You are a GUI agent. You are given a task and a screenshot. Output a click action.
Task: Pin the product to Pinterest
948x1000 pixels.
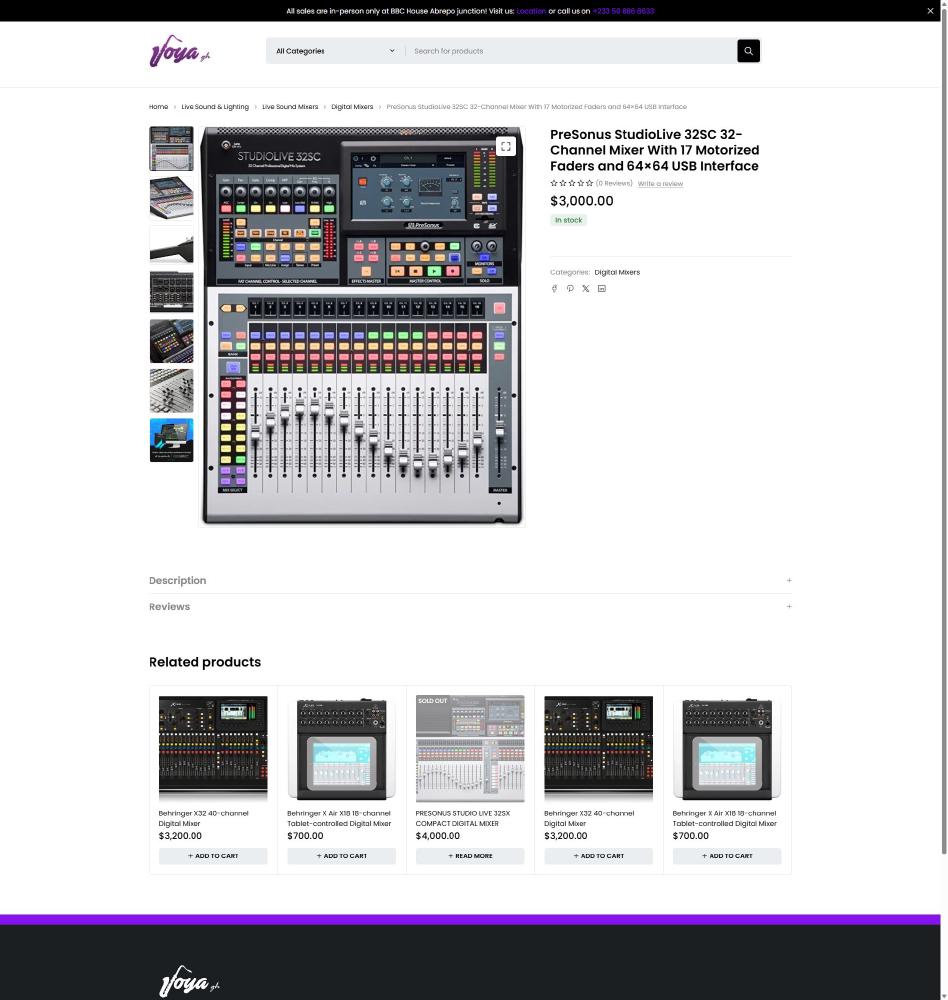pyautogui.click(x=570, y=288)
